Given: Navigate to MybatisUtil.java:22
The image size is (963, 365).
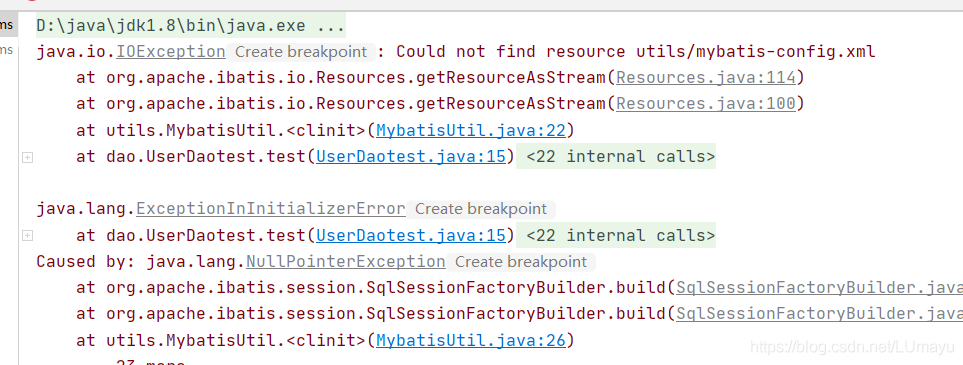Looking at the screenshot, I should [x=471, y=130].
